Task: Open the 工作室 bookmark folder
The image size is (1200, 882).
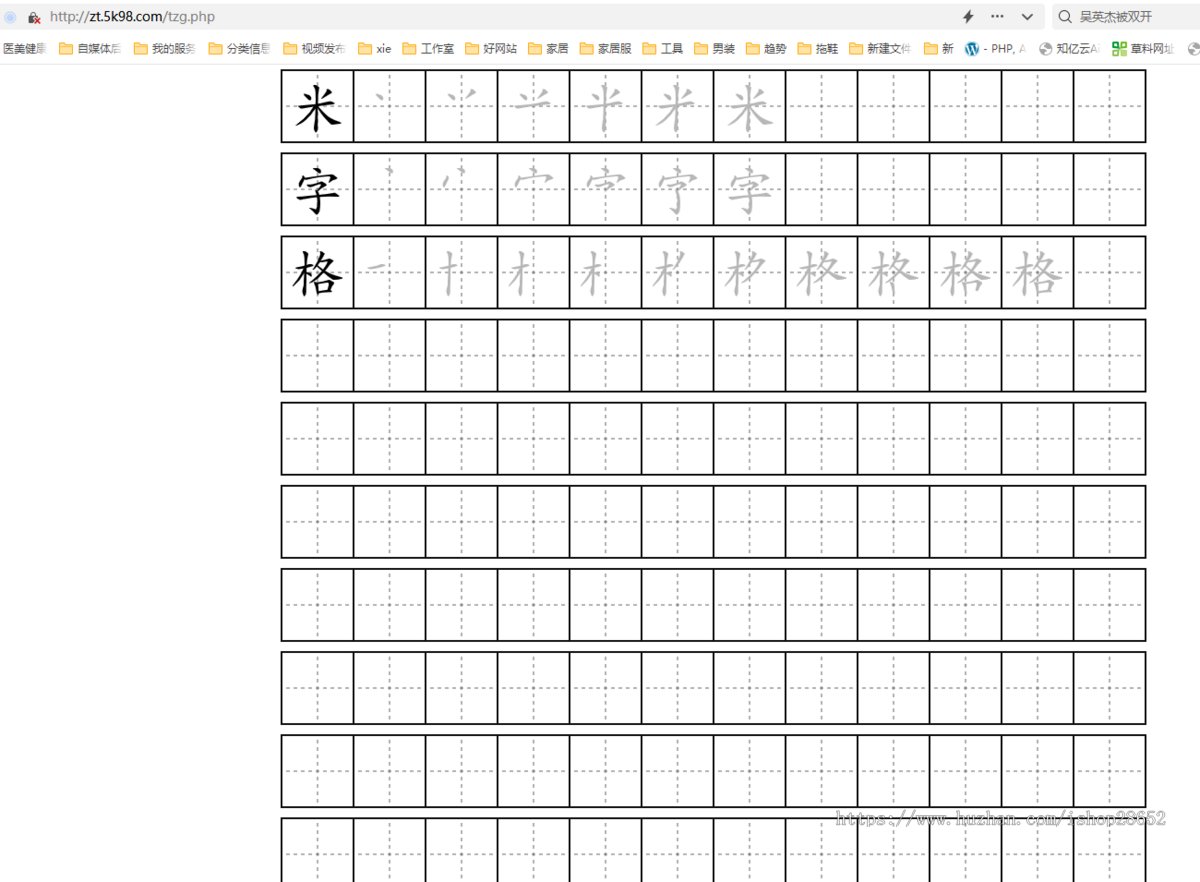Action: coord(428,48)
